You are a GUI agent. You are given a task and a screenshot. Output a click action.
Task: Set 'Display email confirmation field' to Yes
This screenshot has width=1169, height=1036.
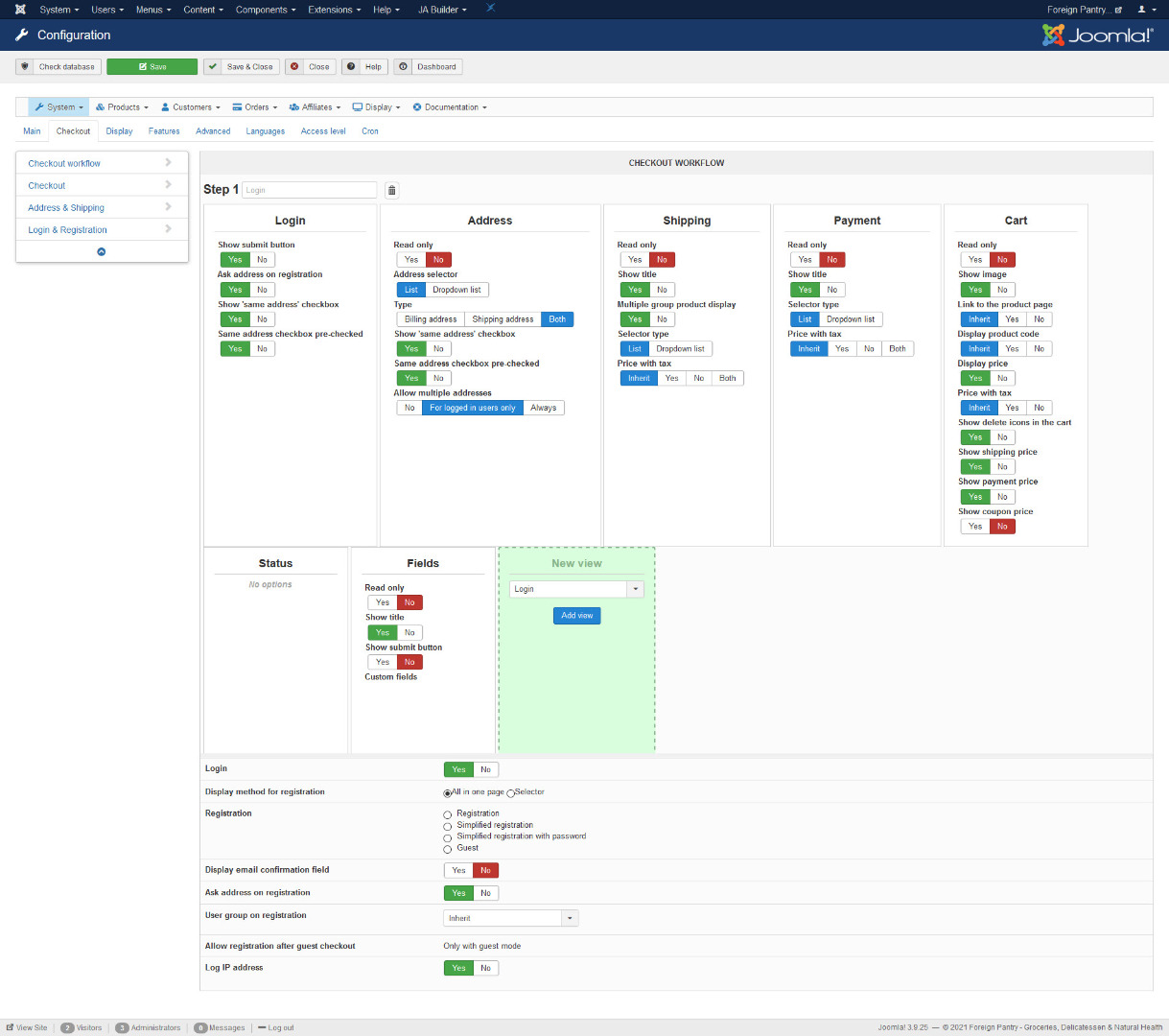[x=458, y=871]
